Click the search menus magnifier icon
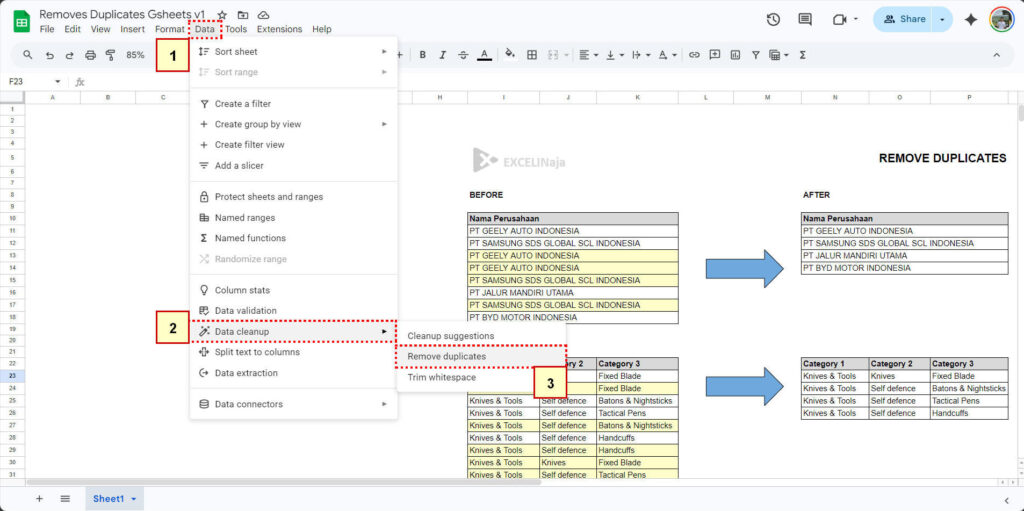This screenshot has width=1024, height=511. 27,55
